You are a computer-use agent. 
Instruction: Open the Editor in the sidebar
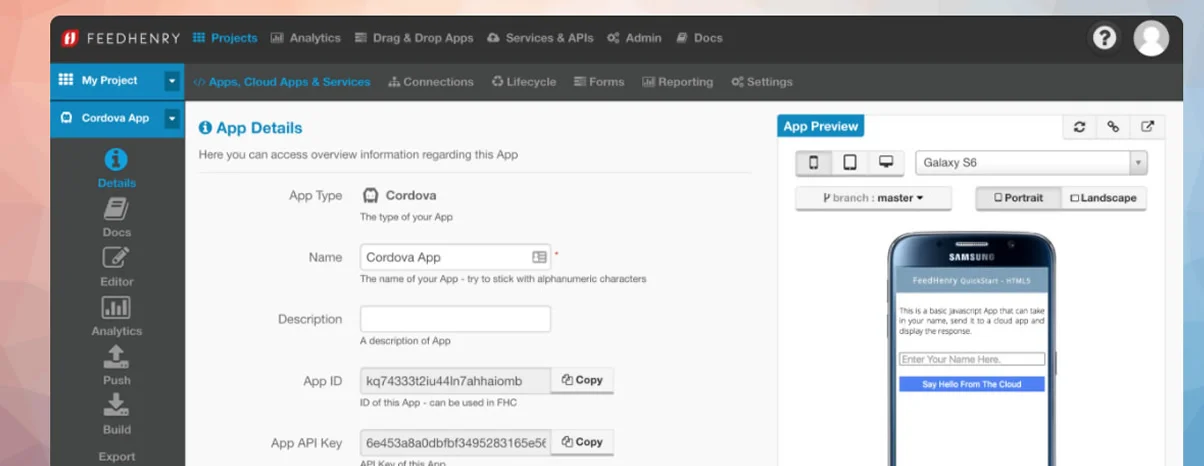pyautogui.click(x=117, y=266)
